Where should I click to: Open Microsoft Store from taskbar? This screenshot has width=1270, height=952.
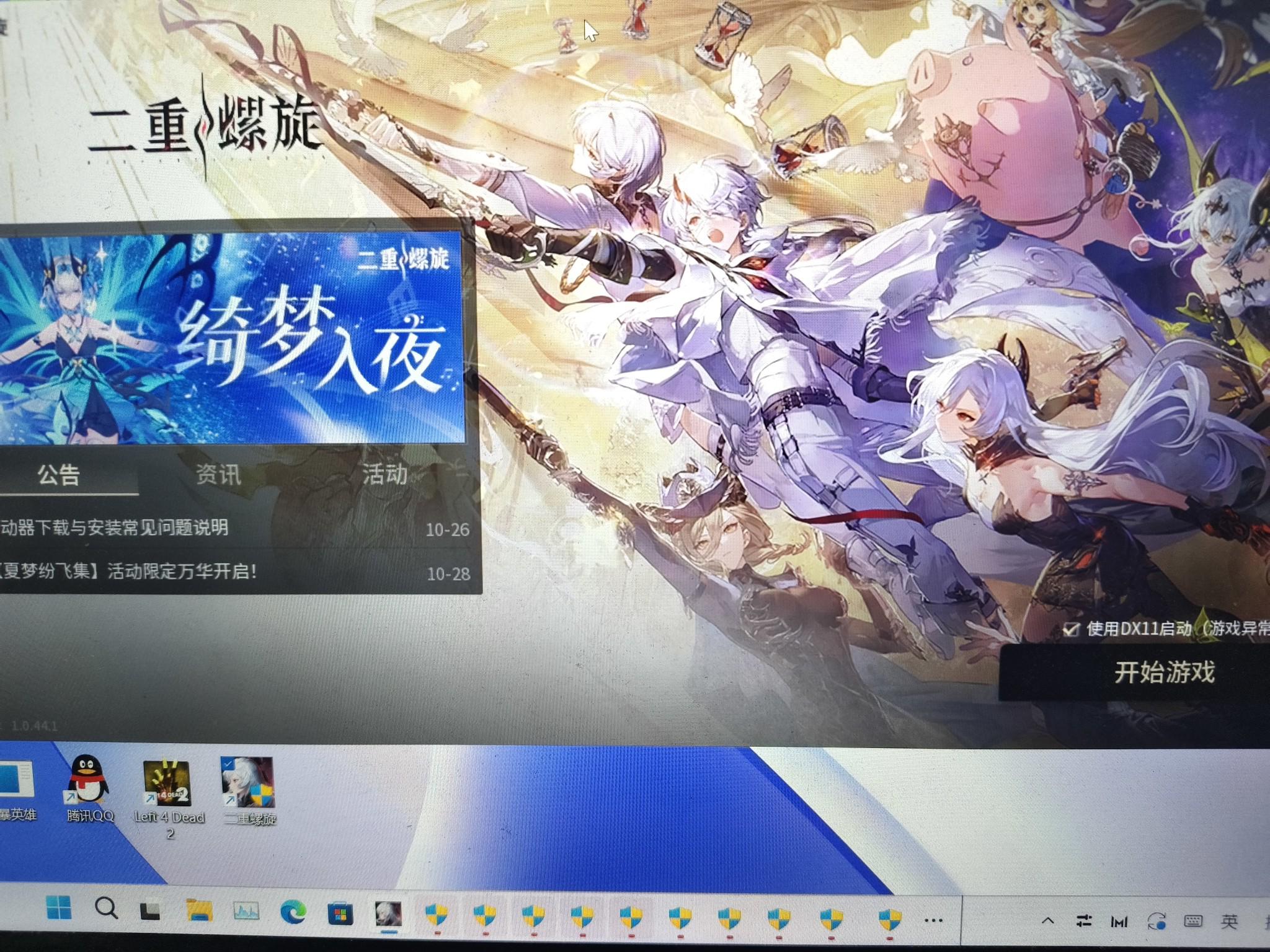click(x=340, y=913)
